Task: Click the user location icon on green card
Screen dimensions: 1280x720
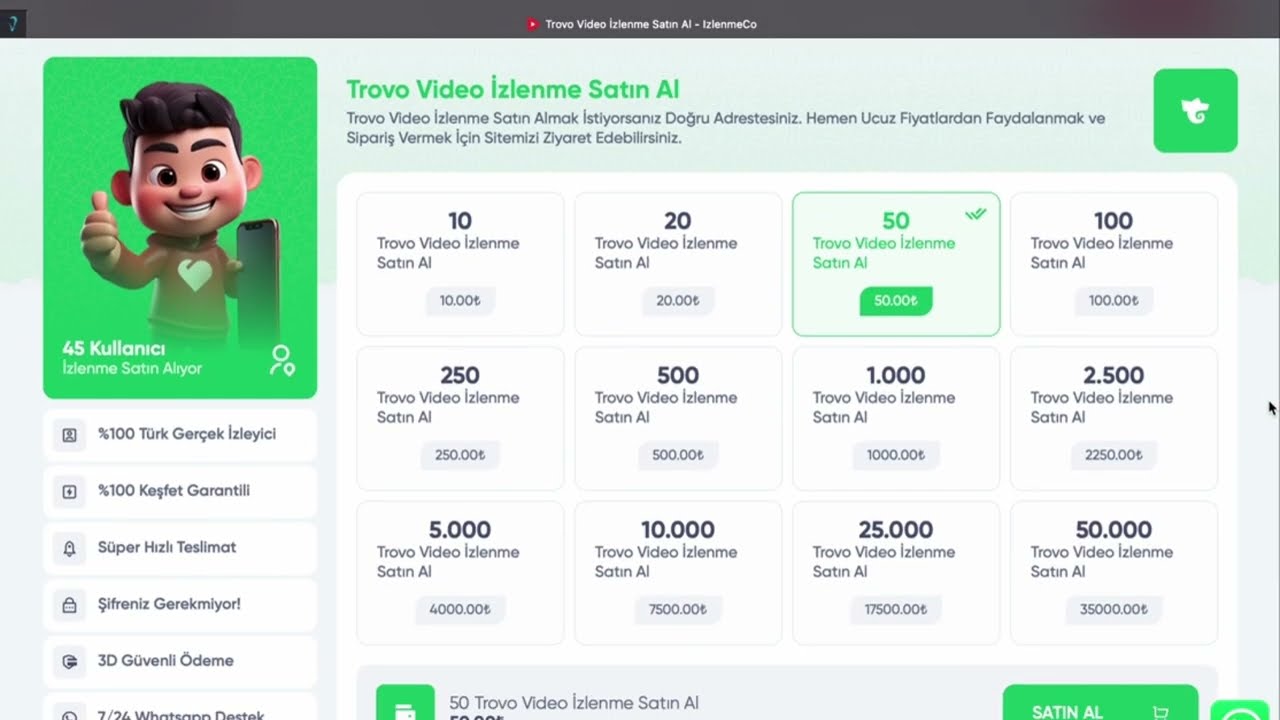Action: click(282, 360)
